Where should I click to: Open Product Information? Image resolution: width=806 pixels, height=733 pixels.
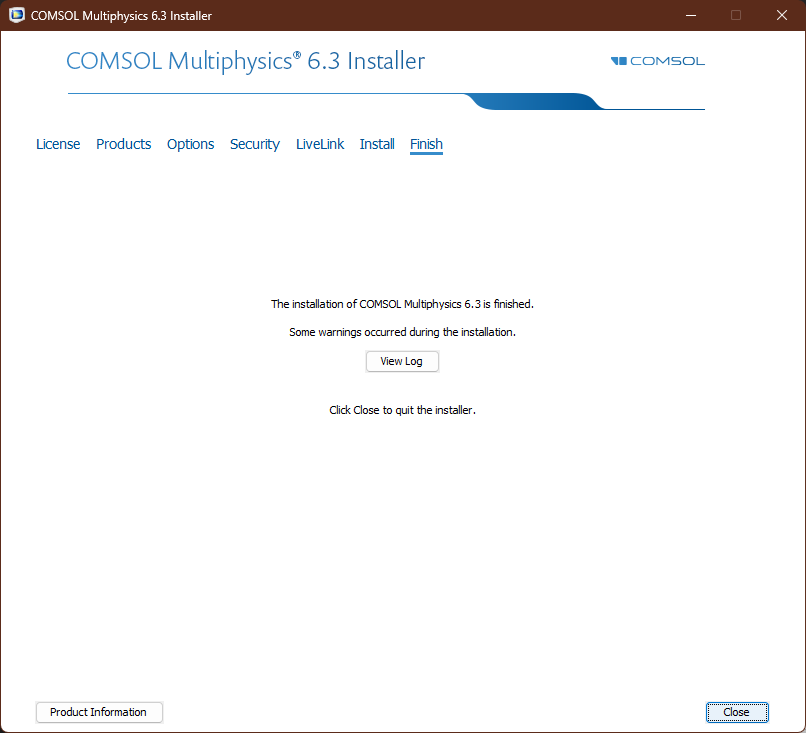pyautogui.click(x=99, y=712)
